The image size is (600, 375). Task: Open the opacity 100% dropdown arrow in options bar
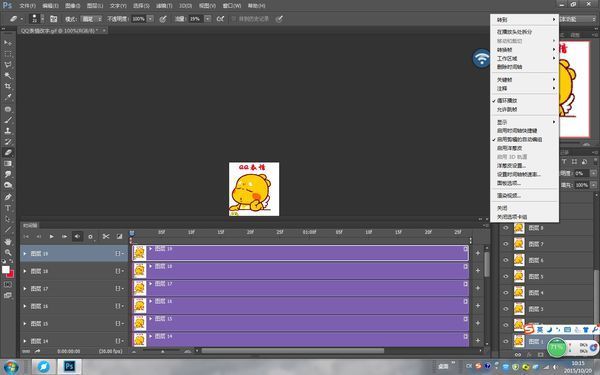click(150, 19)
